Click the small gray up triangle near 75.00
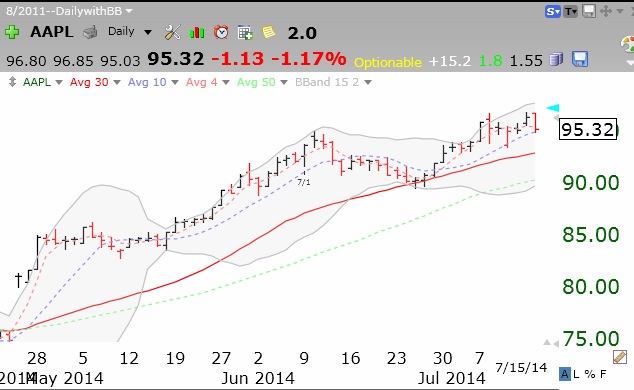 (x=547, y=343)
